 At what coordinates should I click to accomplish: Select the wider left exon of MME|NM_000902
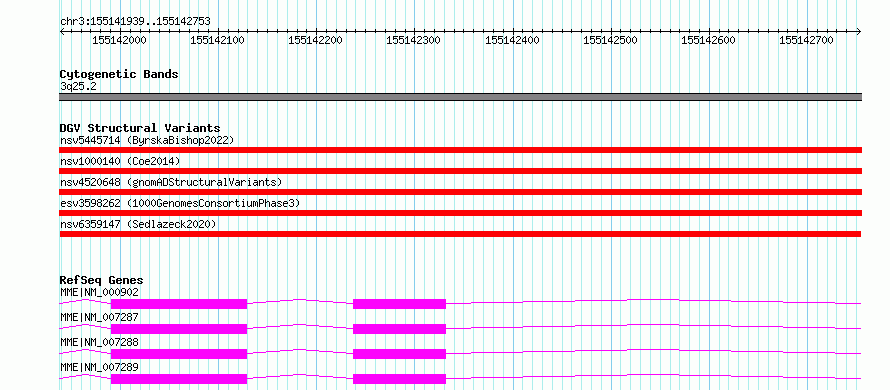(179, 304)
